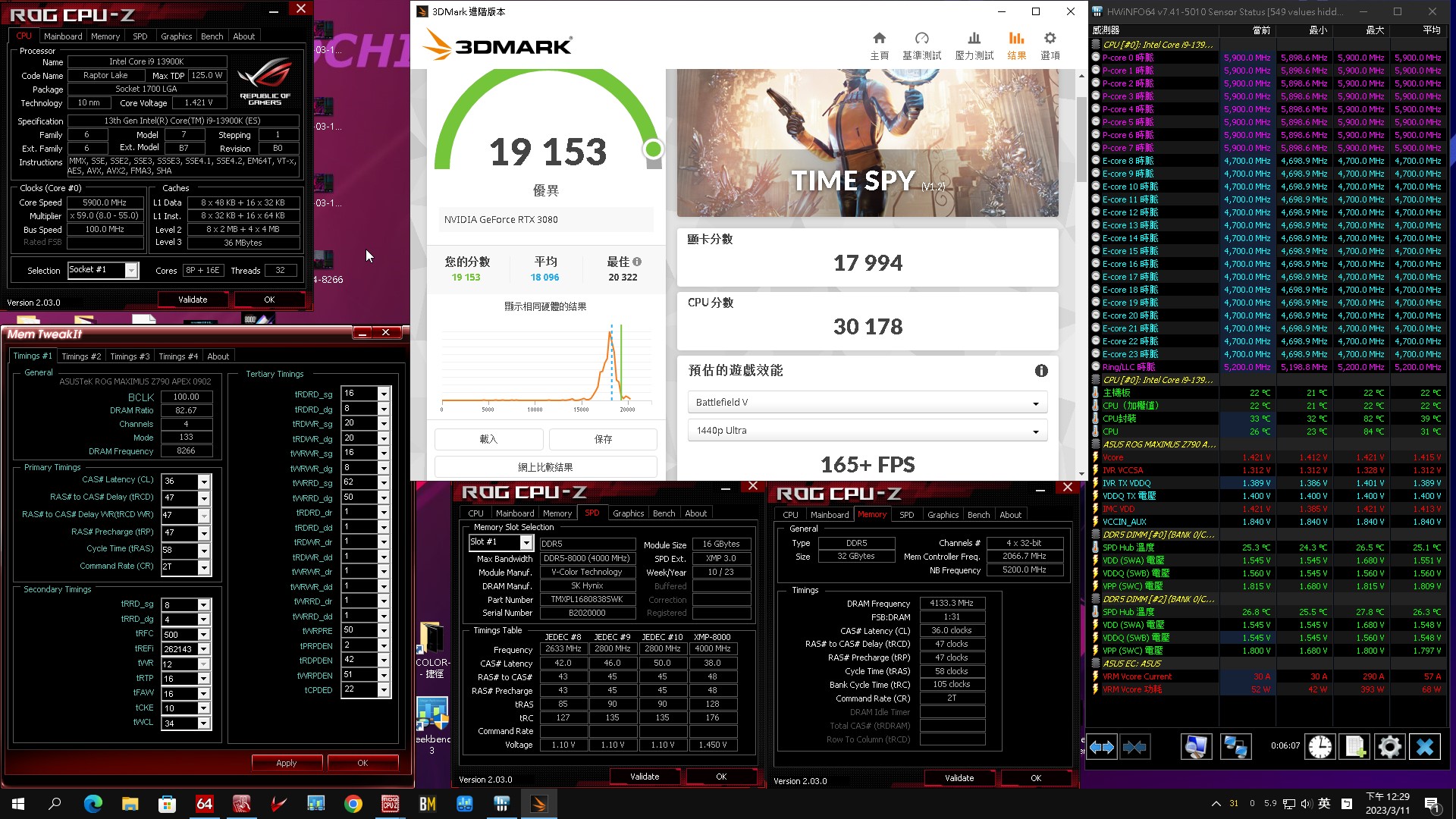The image size is (1456, 819).
Task: Switch to Timings #4 tab in Mem TweakIt
Action: (178, 356)
